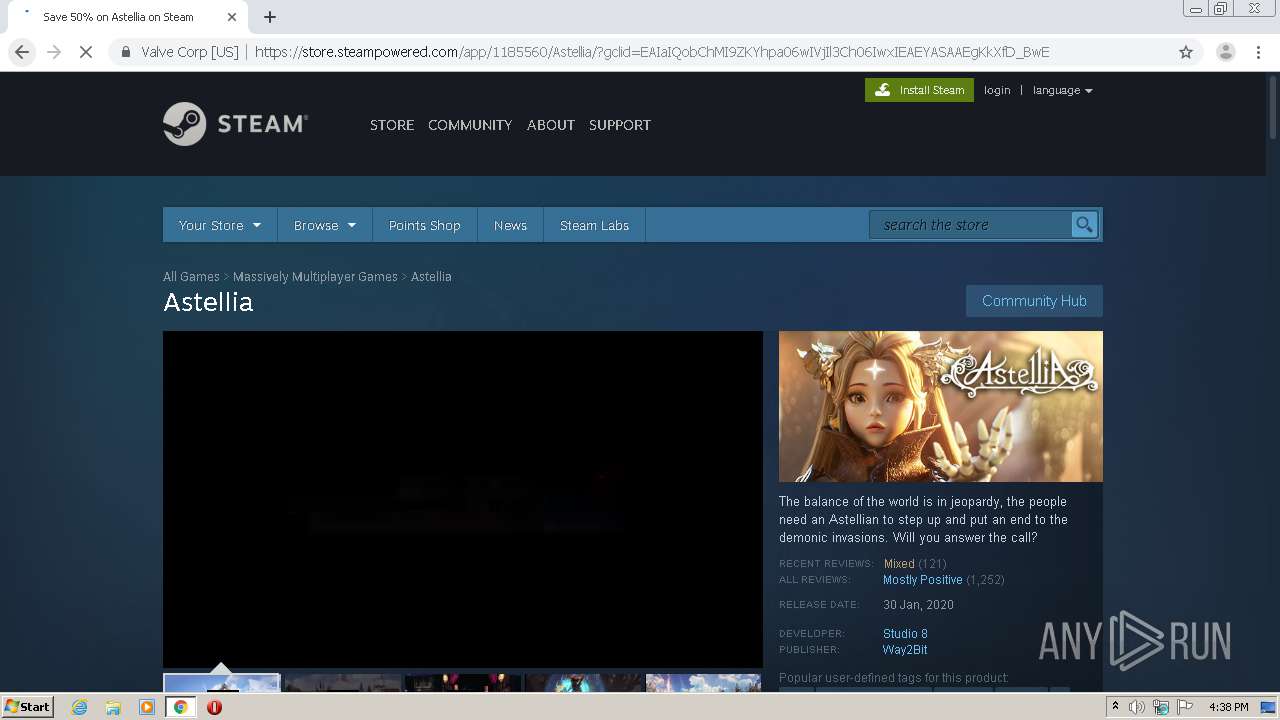Screen dimensions: 1280x720
Task: Stop page loading with the X button
Action: 86,52
